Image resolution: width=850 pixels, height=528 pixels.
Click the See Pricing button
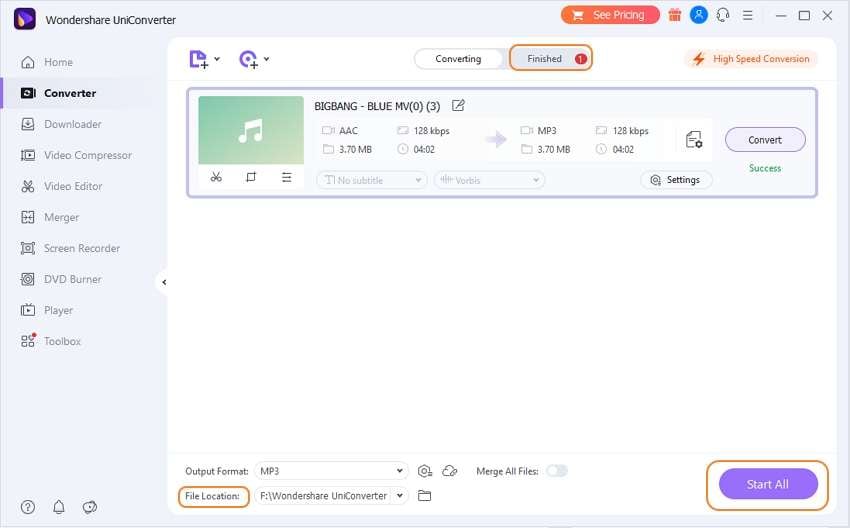(x=610, y=15)
